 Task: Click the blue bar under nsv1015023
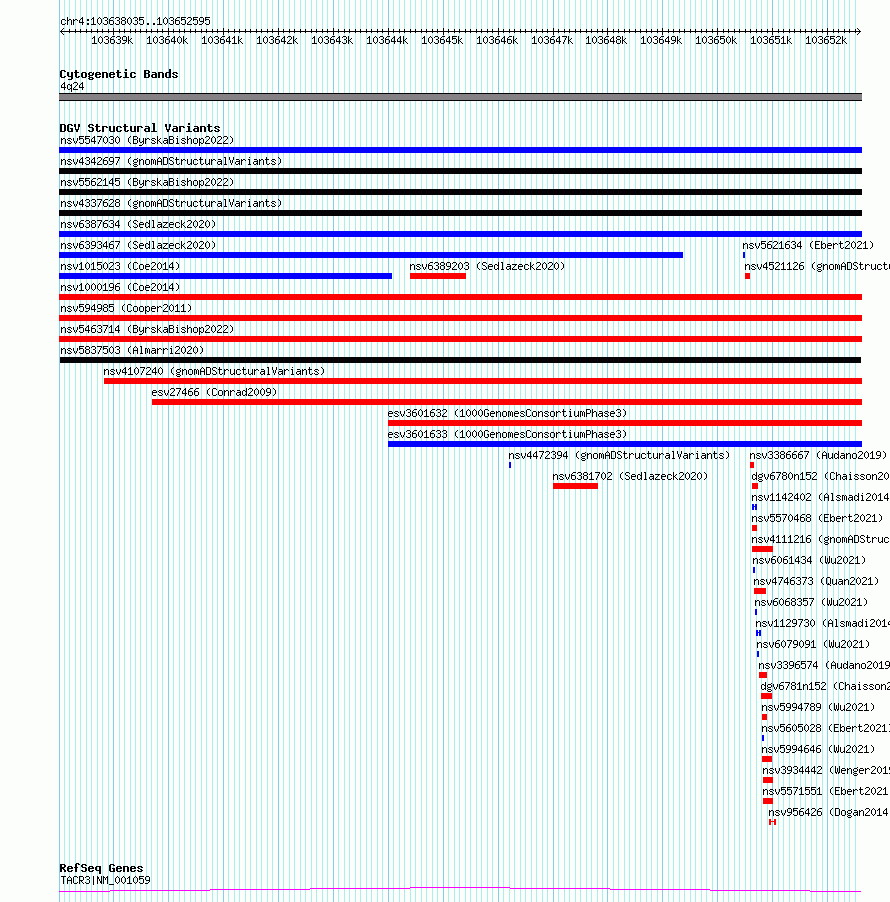[x=226, y=276]
